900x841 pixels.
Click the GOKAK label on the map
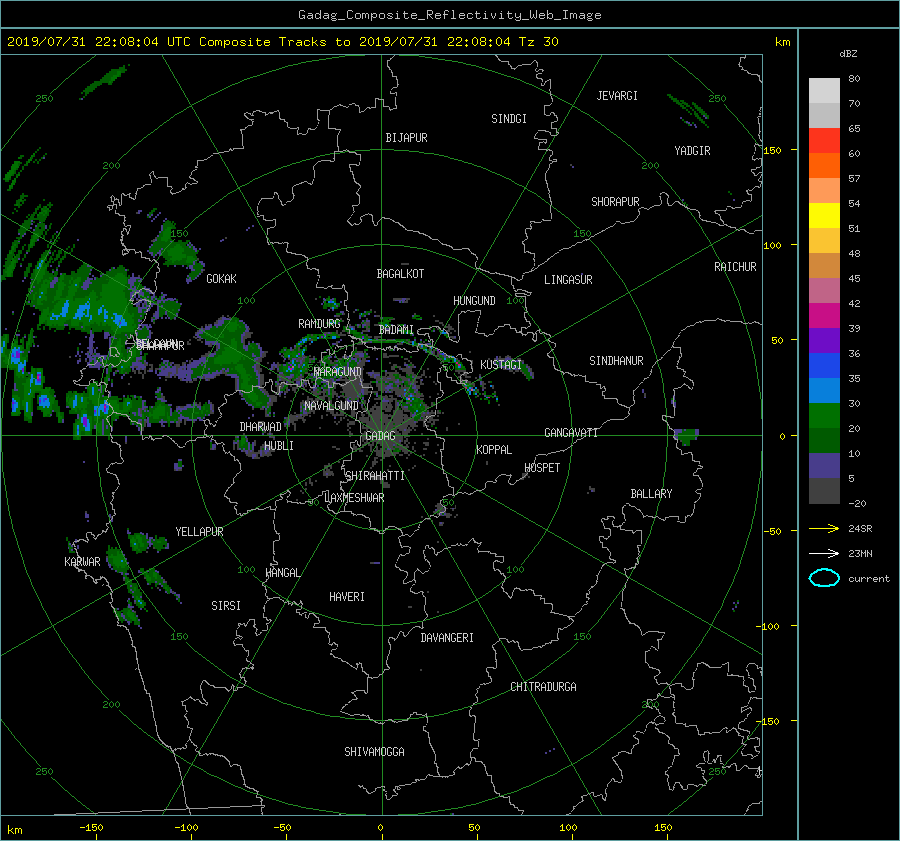tap(222, 279)
